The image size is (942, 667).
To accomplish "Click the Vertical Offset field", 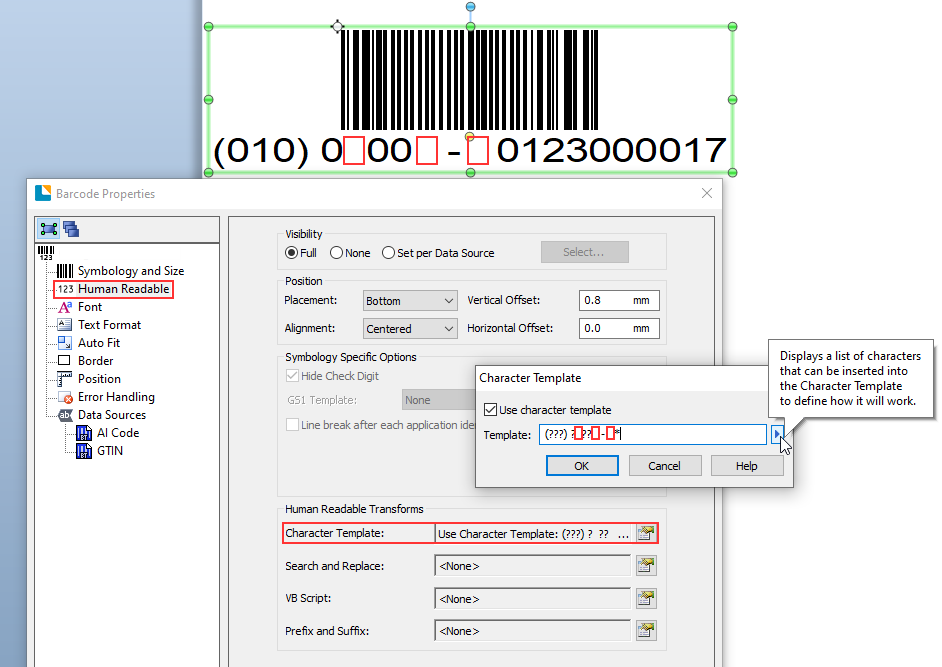I will (x=619, y=300).
